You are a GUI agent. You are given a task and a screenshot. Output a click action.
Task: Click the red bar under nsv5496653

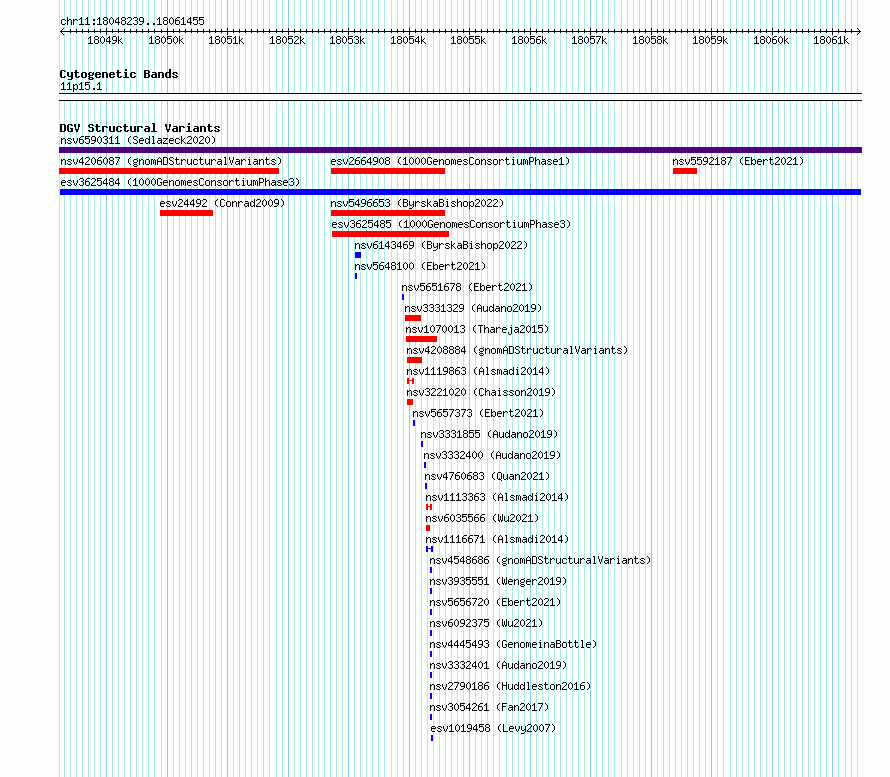click(x=388, y=213)
